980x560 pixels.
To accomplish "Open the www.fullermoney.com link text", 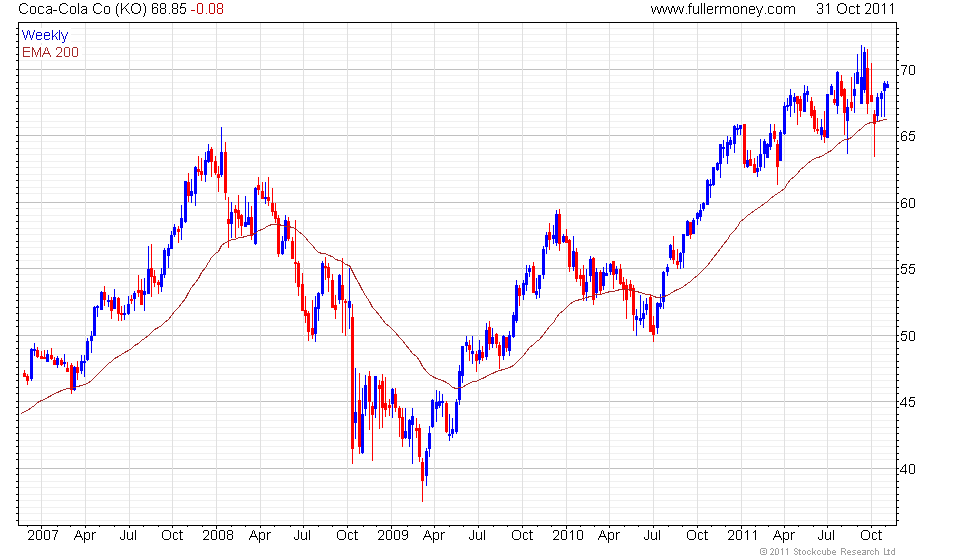I will (x=722, y=9).
